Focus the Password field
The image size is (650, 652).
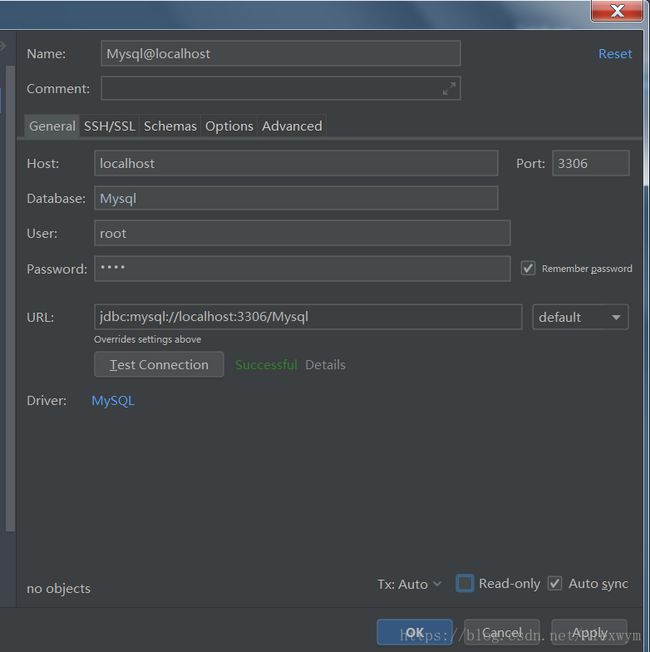pos(302,269)
